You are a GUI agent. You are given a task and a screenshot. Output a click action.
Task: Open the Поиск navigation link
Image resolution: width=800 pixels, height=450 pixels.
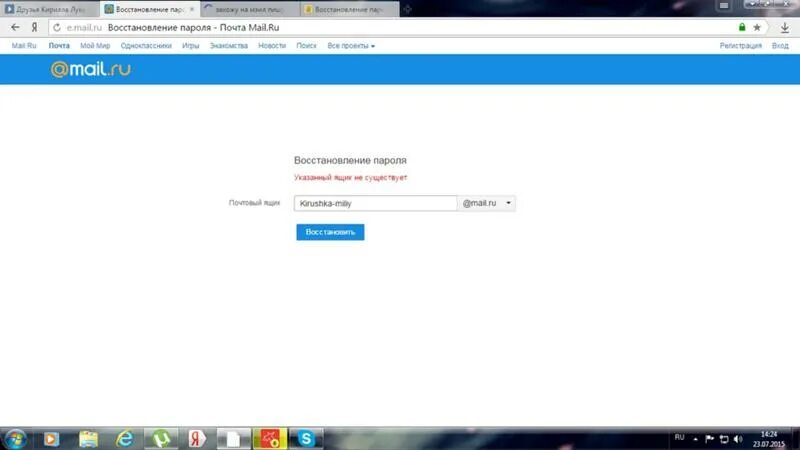click(x=306, y=45)
